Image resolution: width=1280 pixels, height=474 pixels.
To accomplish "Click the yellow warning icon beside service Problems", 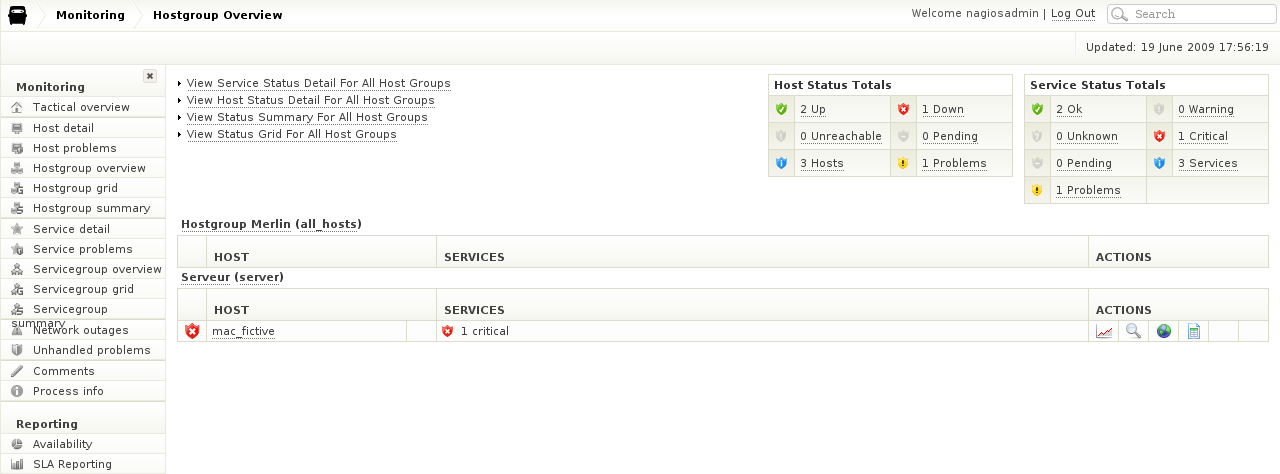I will [x=1037, y=190].
